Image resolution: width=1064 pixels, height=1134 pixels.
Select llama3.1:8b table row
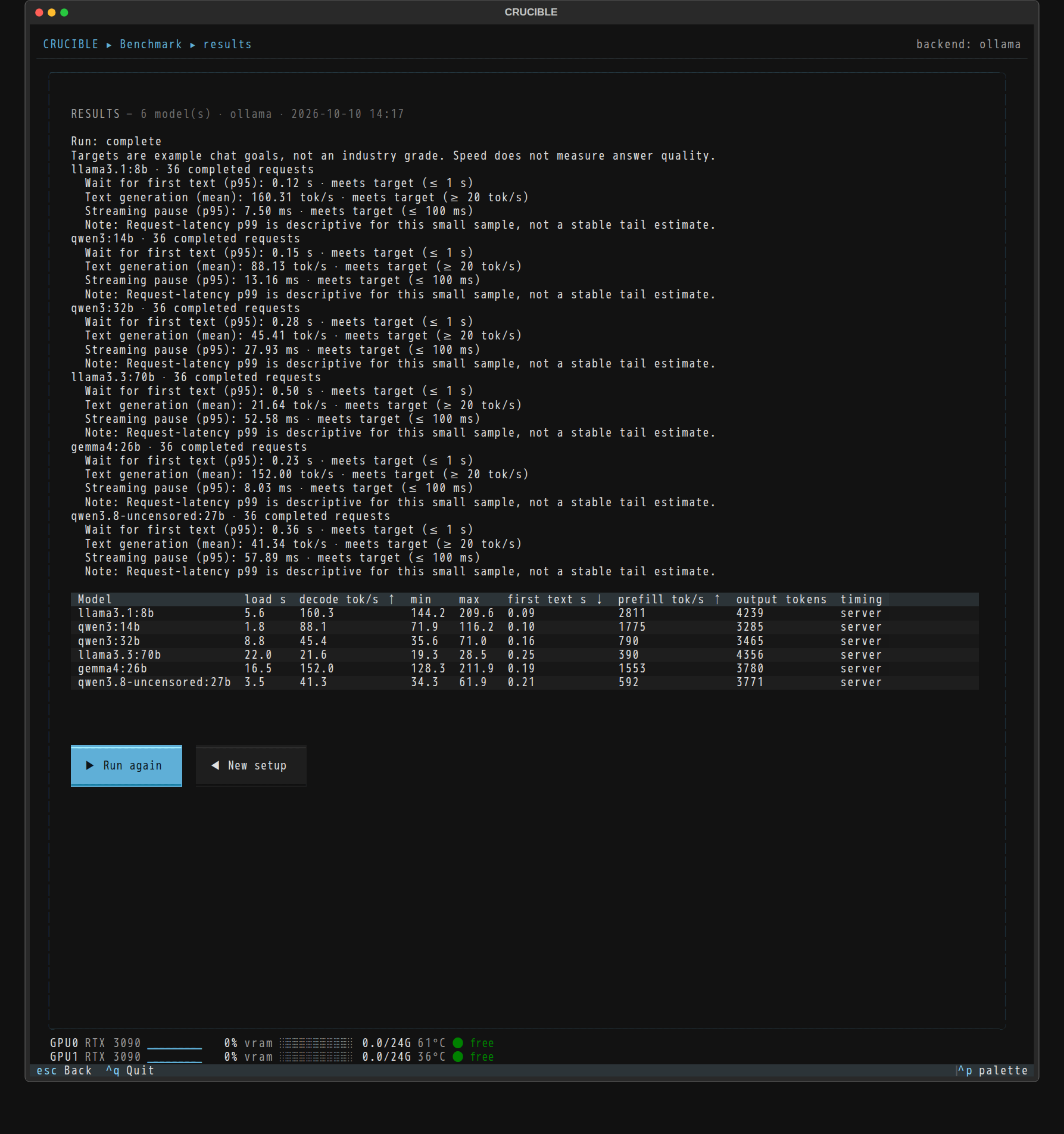[525, 613]
